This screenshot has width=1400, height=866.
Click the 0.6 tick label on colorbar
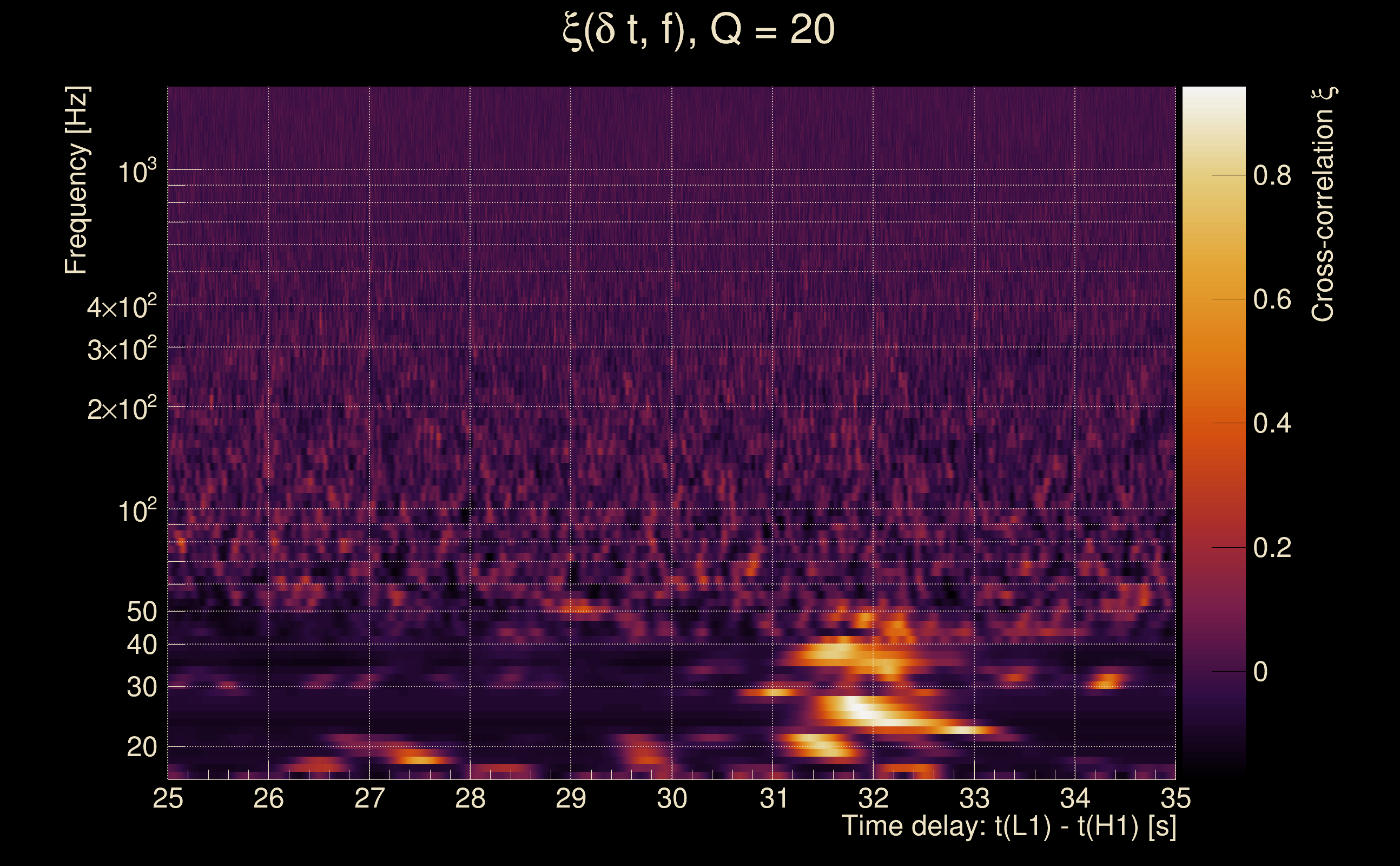click(x=1272, y=299)
